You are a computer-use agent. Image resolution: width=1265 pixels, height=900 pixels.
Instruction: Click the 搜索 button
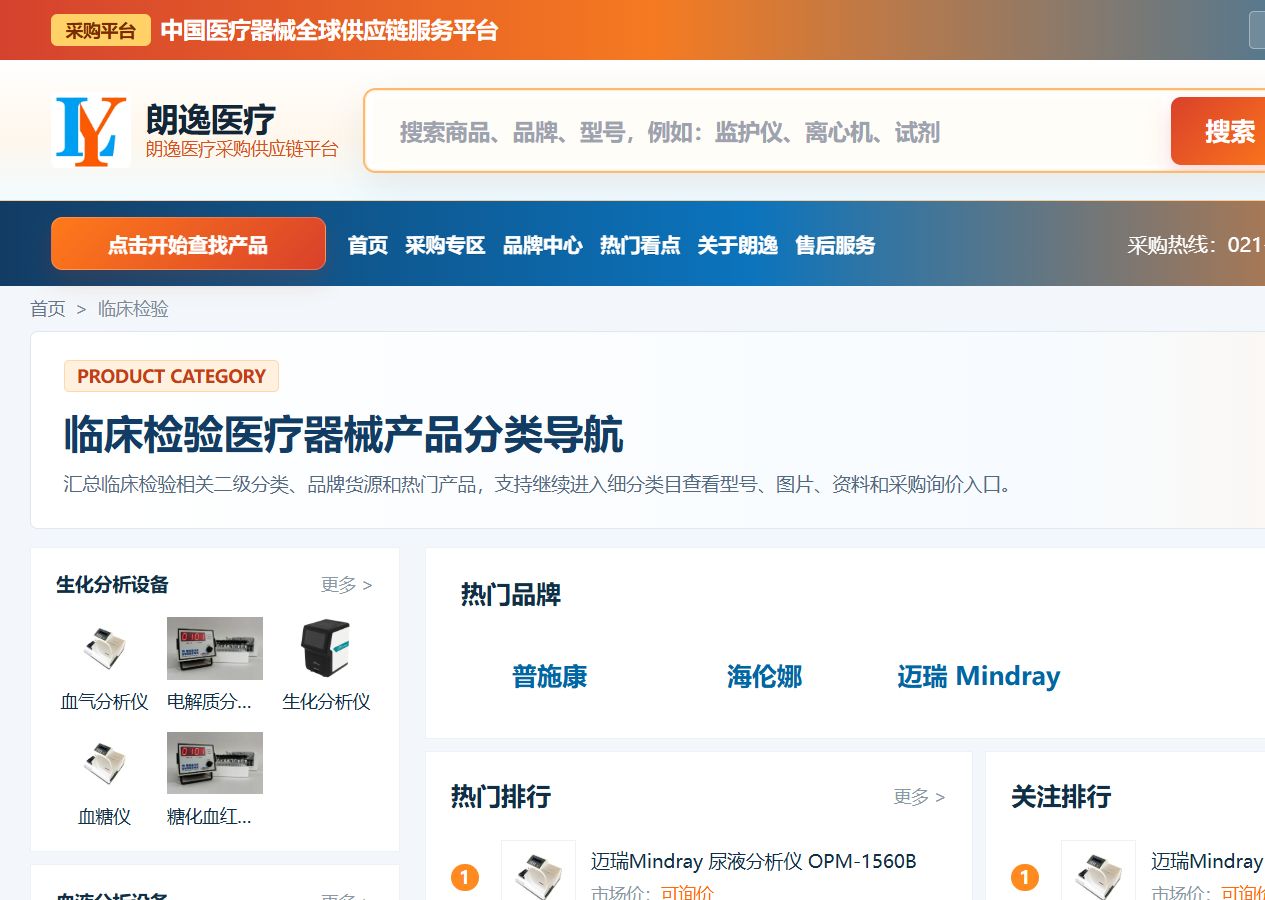pos(1218,131)
